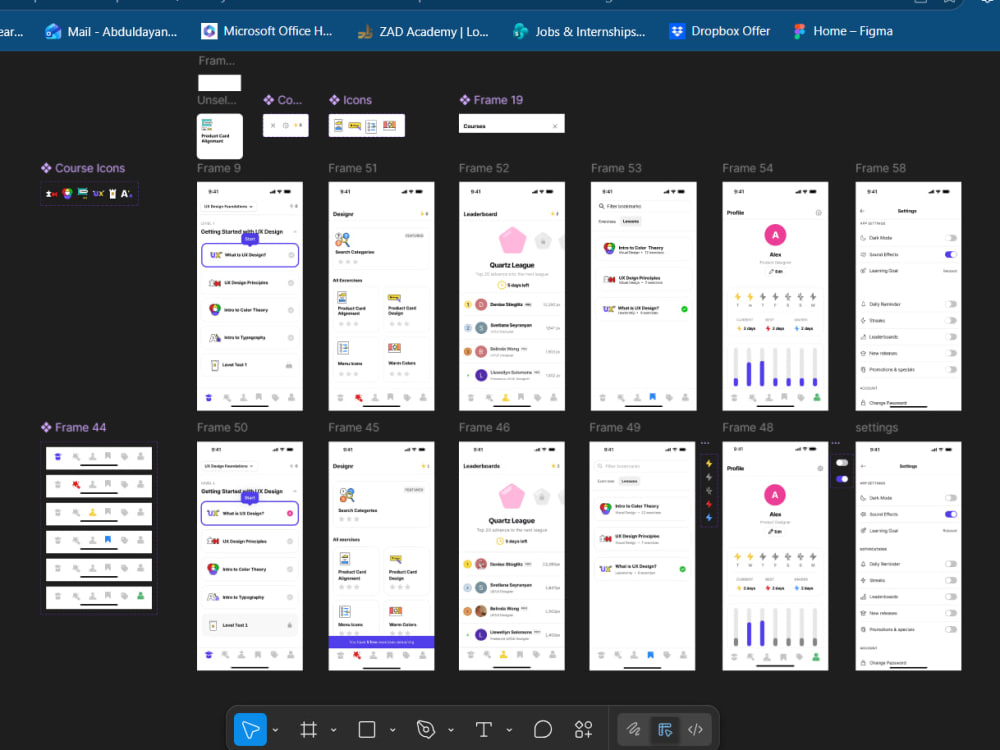Click the green profile icon in Frame 44's last row

[140, 596]
